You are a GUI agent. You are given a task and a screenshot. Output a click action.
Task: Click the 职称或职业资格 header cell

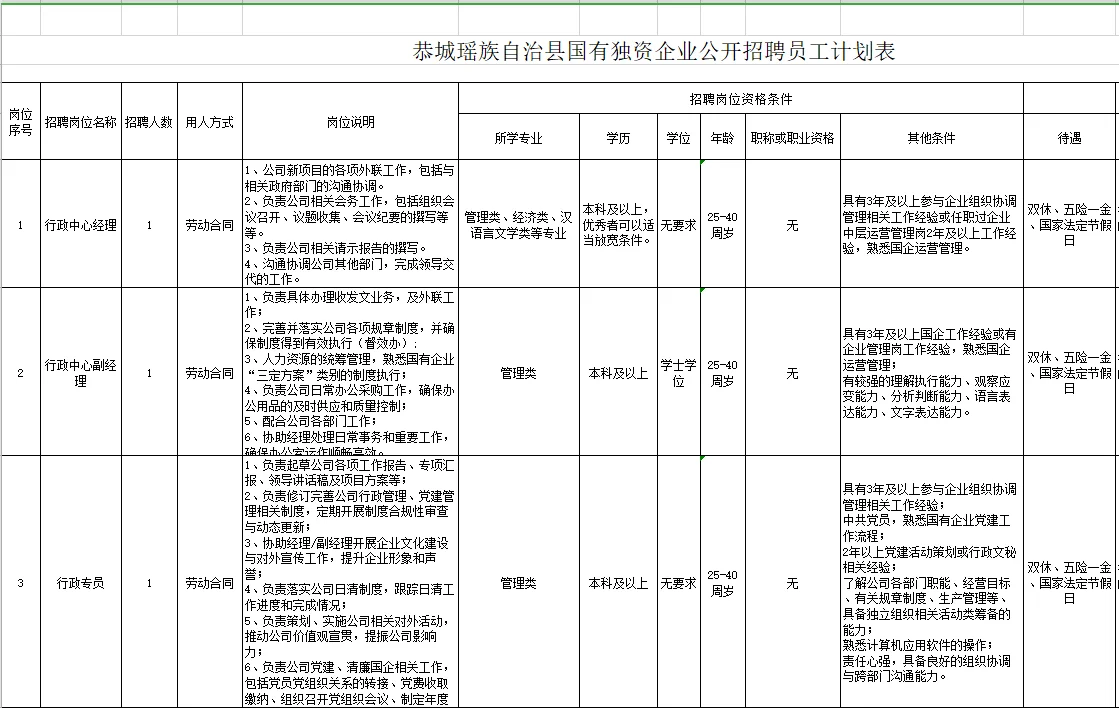[793, 136]
